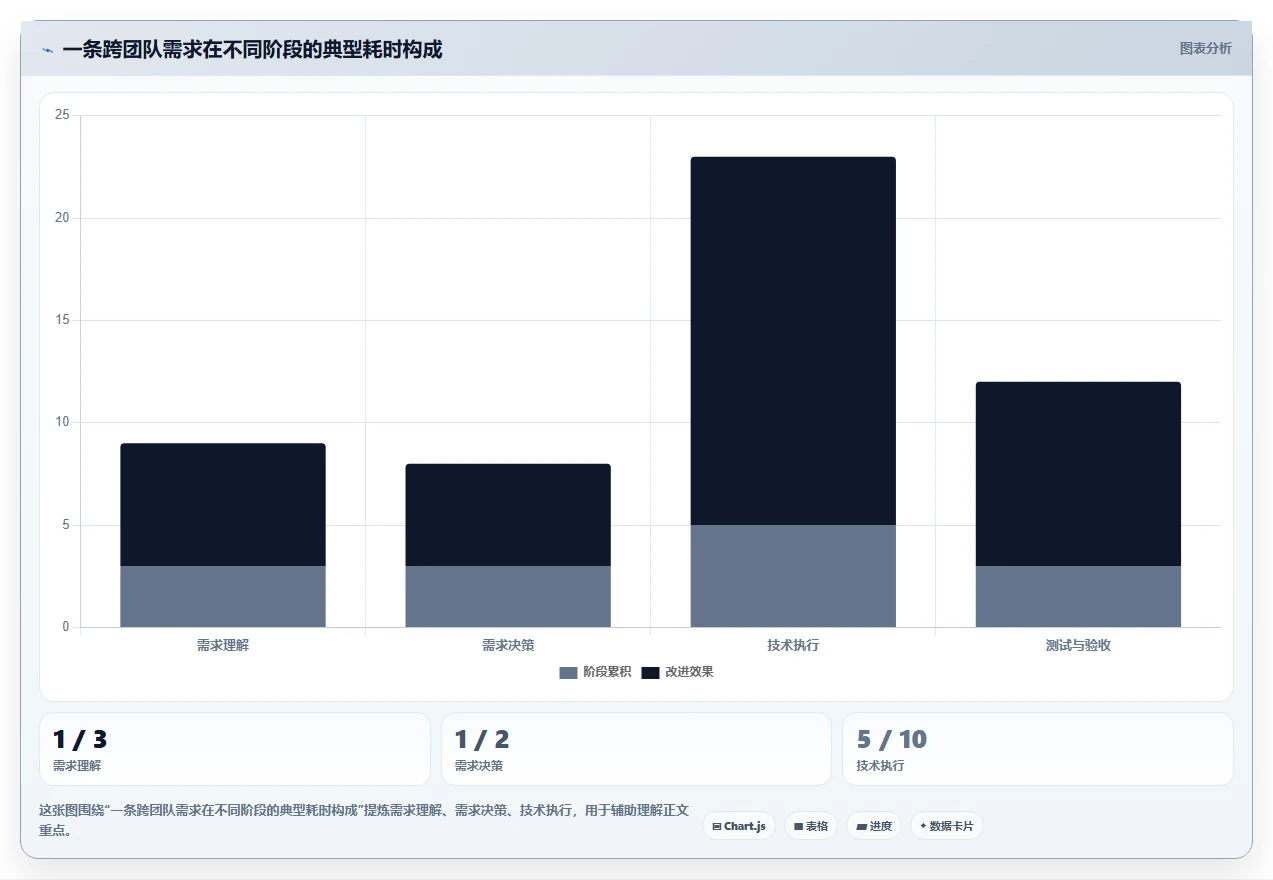Click the lightning icon beside the chart title
The width and height of the screenshot is (1273, 880).
click(x=47, y=50)
